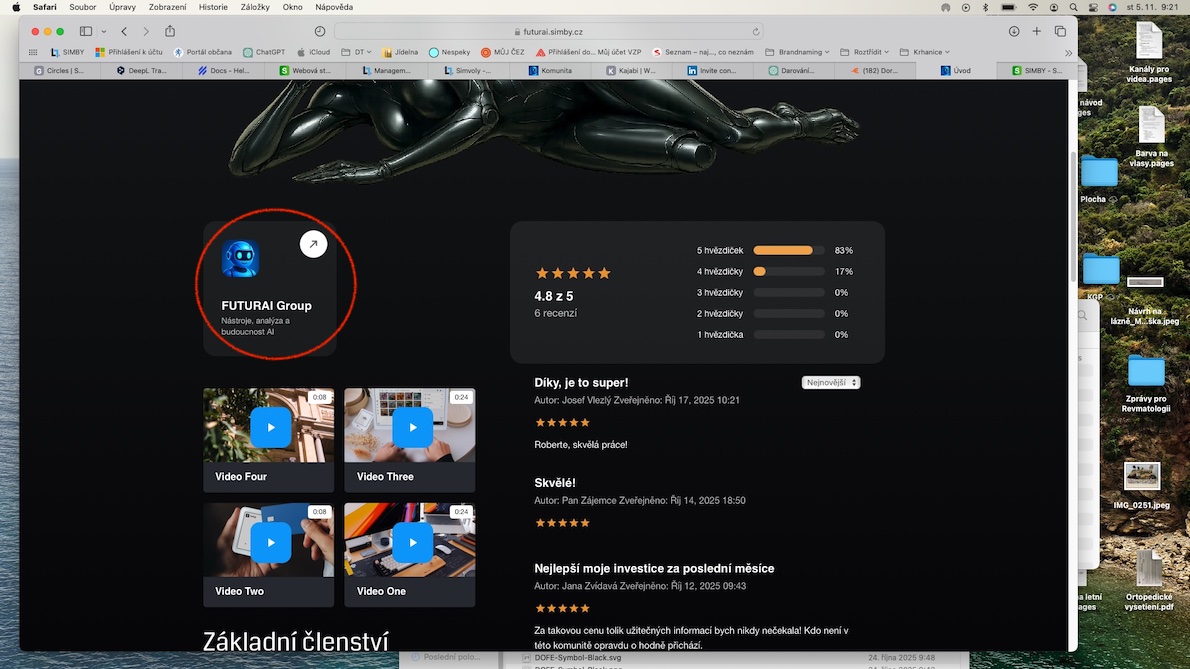Open Ortopedické vyšetření.pdf on desktop
Screen dimensions: 1190x669
1149,580
